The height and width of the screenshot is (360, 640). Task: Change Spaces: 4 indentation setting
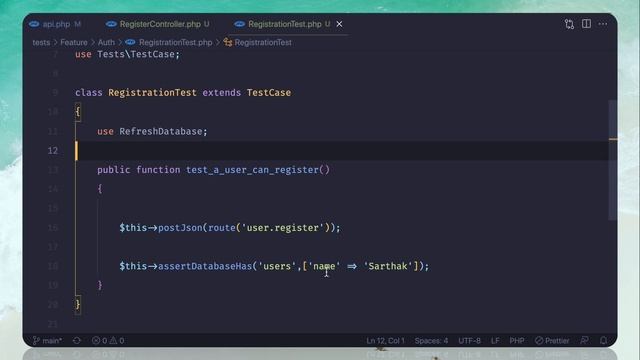(x=431, y=340)
